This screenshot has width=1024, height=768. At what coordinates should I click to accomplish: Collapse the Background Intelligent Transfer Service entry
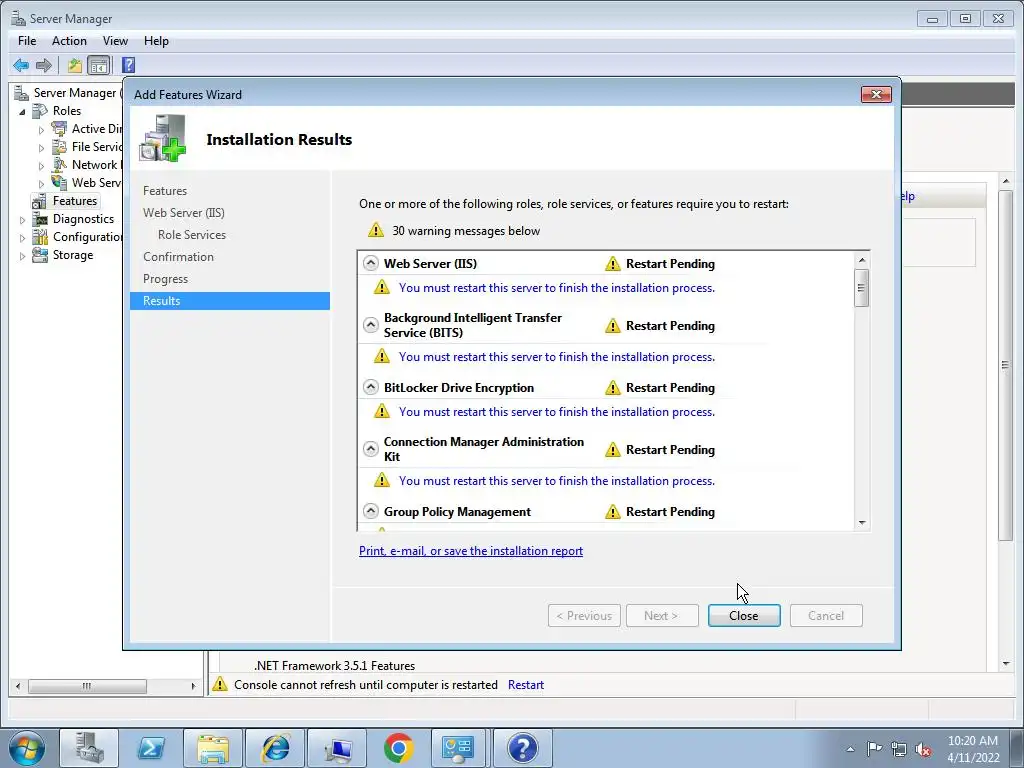370,325
